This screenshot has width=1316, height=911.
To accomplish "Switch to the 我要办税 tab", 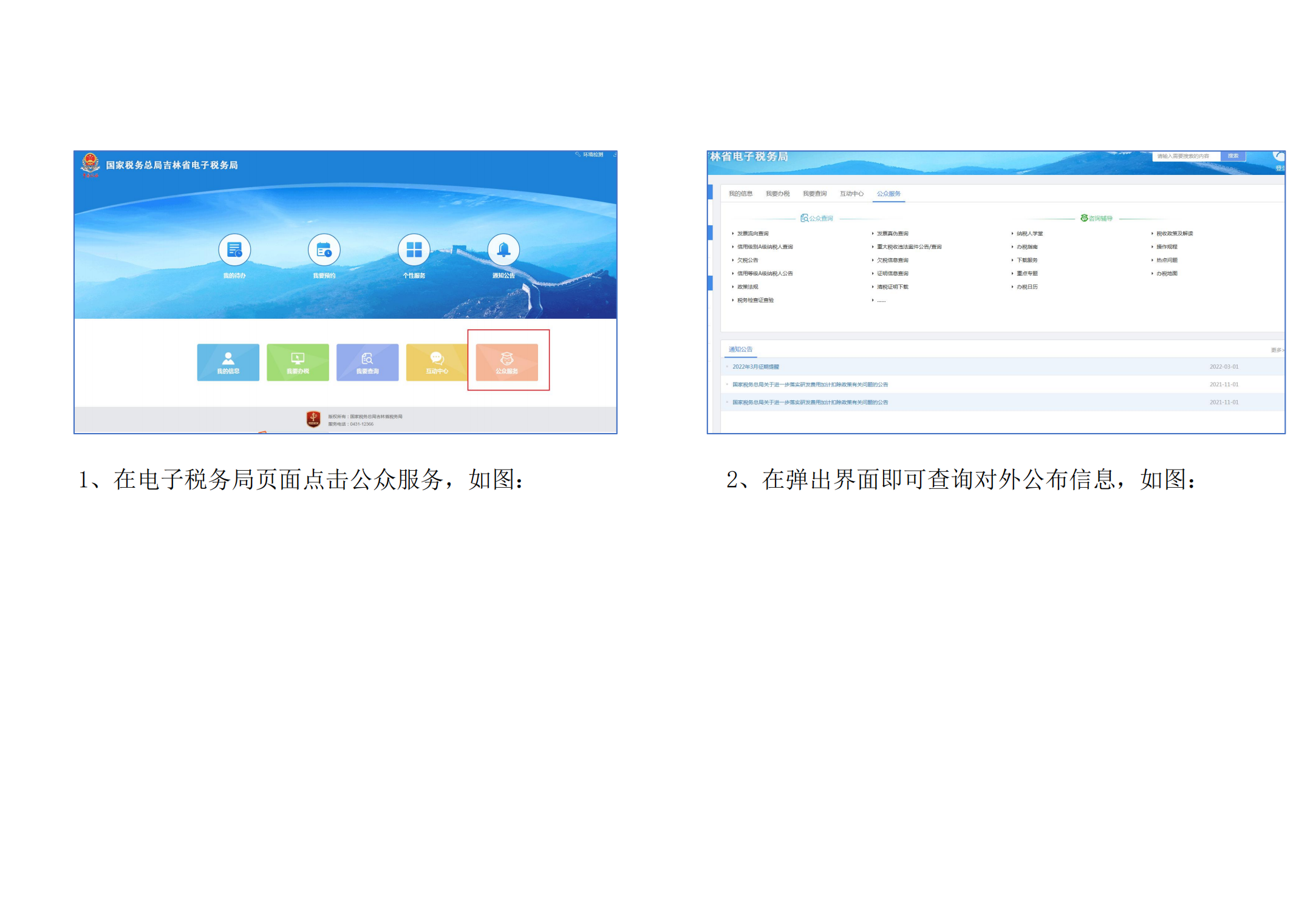I will [x=777, y=194].
